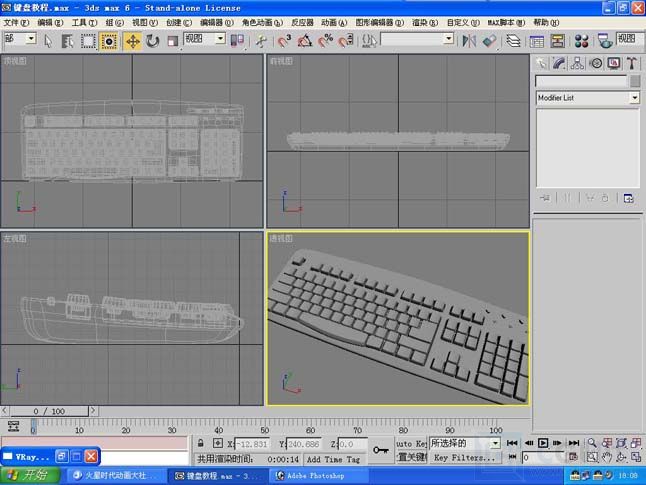Click Render Scene teapot icon

click(604, 41)
